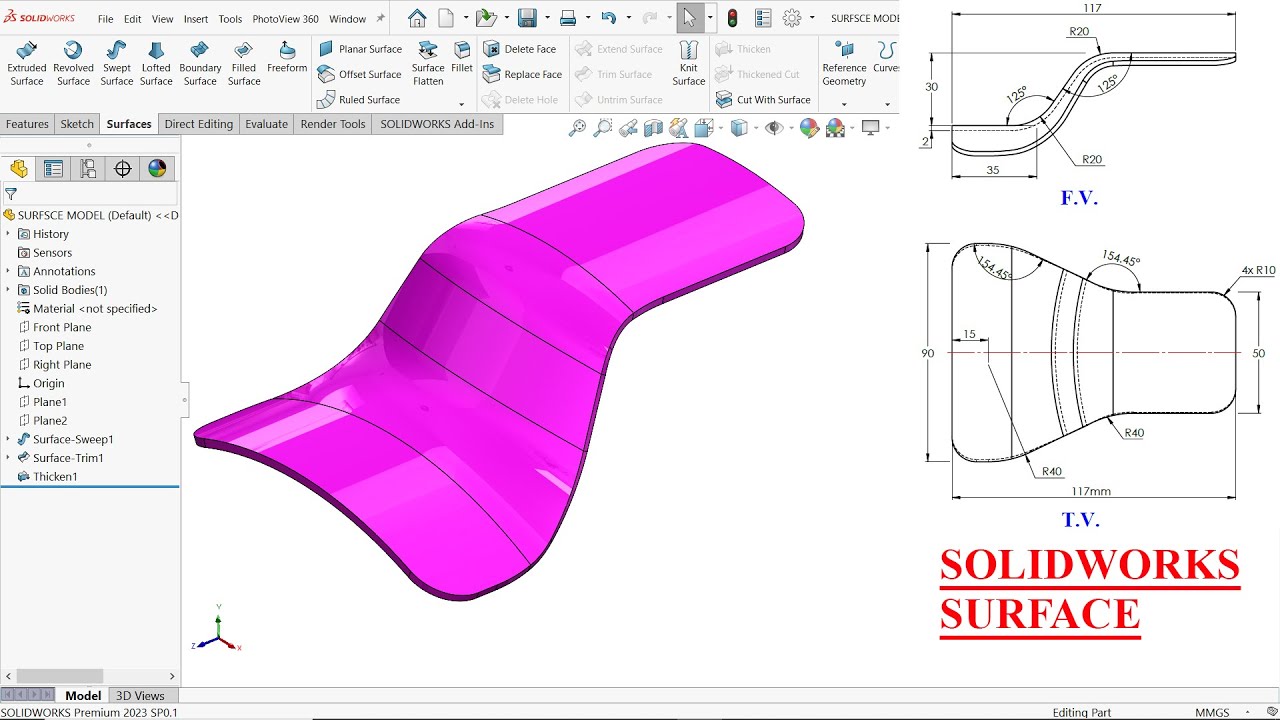The width and height of the screenshot is (1280, 720).
Task: Use the Offset Surface command
Action: pos(359,74)
